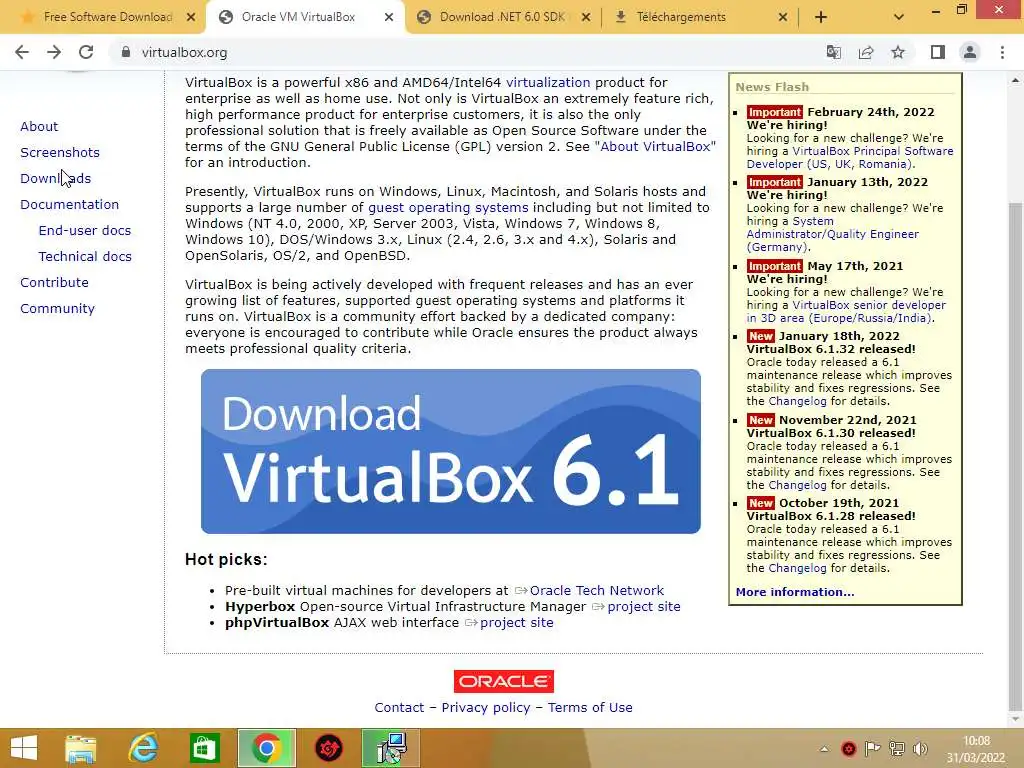Click the scrollbar up arrow
Viewport: 1024px width, 768px height.
(1015, 80)
